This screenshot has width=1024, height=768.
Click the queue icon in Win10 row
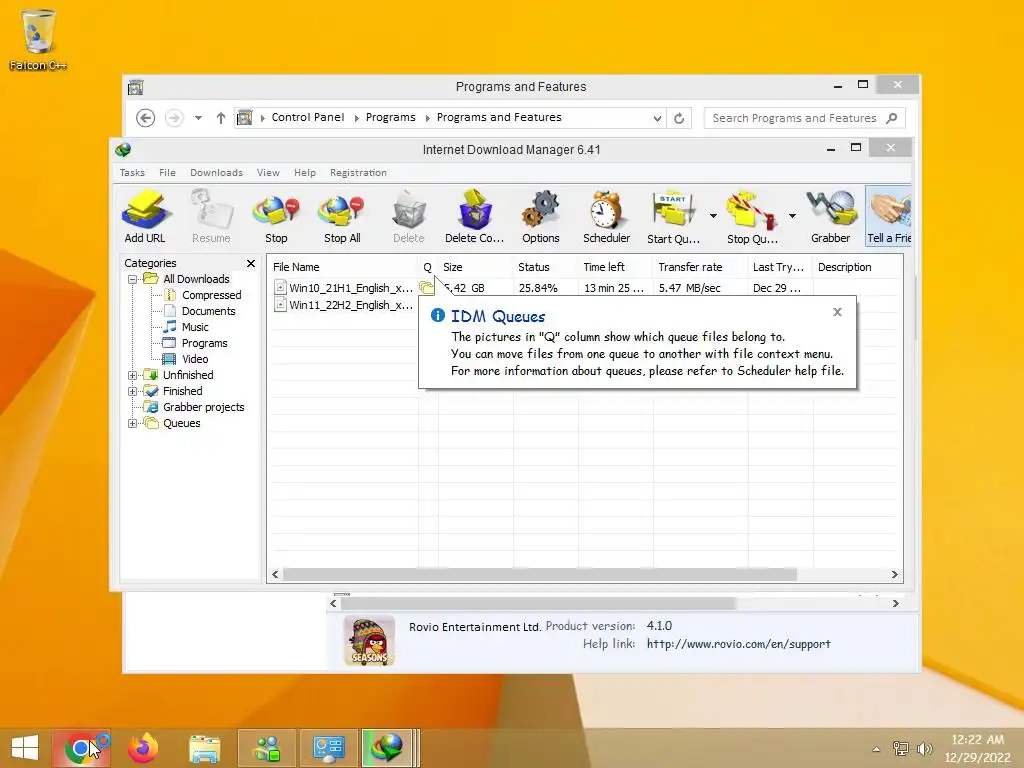point(426,287)
